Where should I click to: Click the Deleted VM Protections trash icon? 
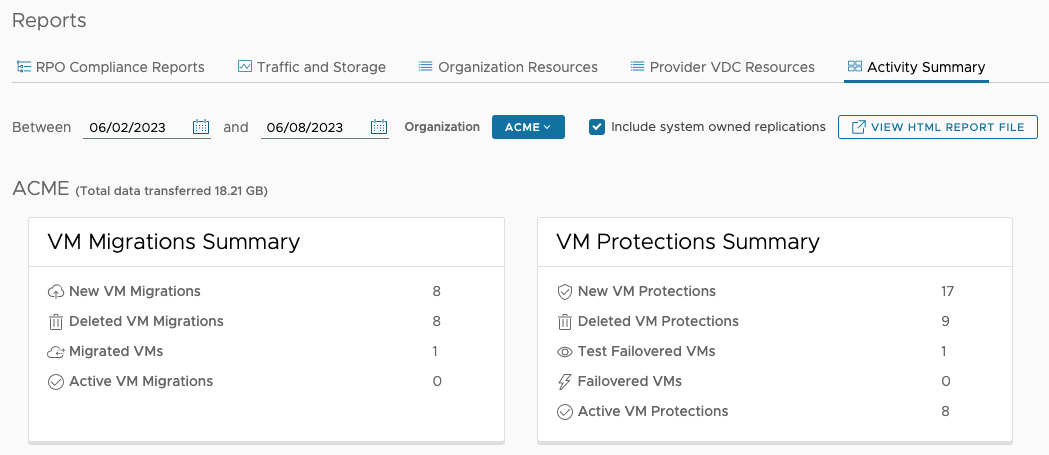565,322
